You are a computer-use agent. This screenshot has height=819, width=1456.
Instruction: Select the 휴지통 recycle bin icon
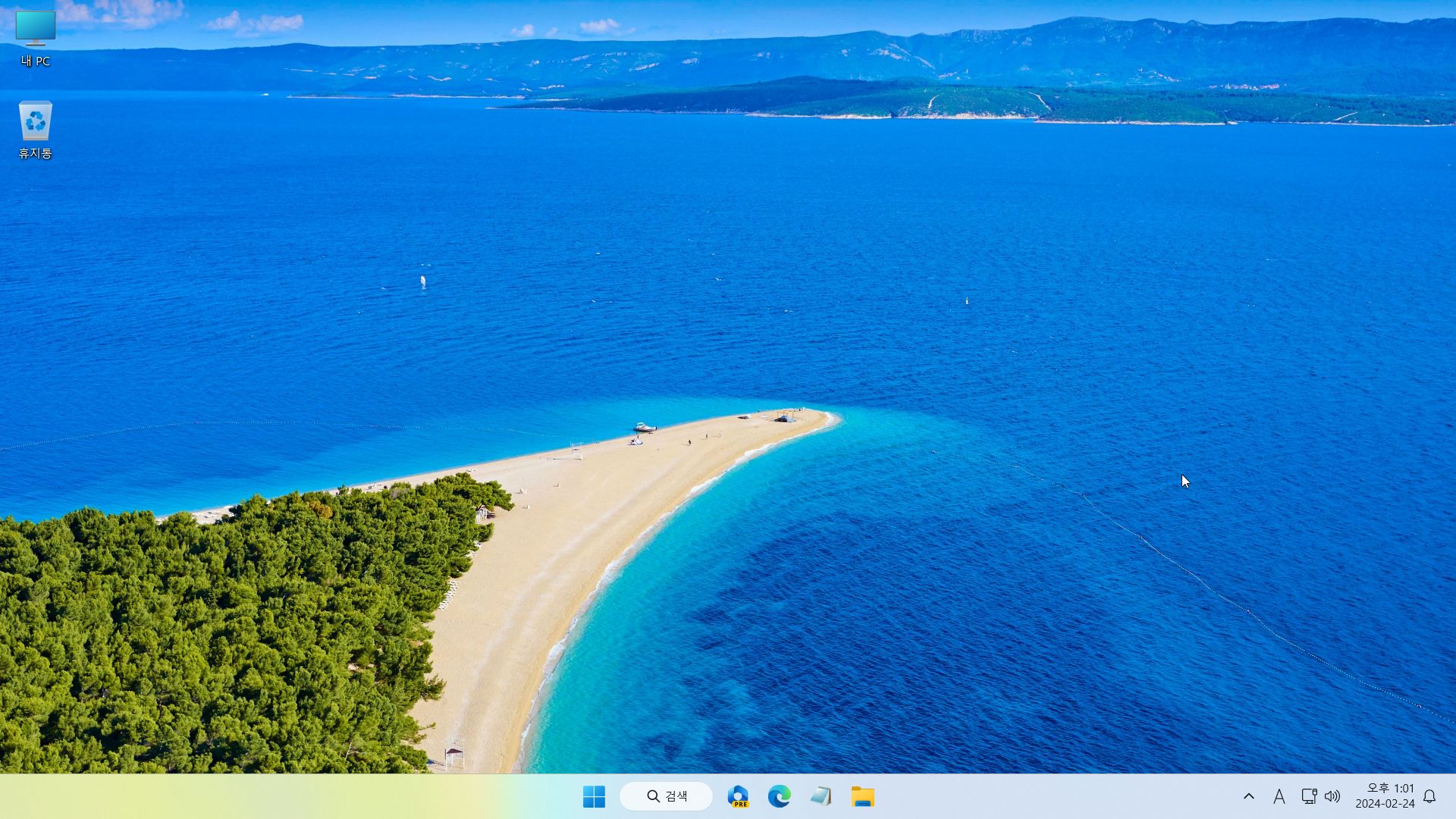(36, 130)
